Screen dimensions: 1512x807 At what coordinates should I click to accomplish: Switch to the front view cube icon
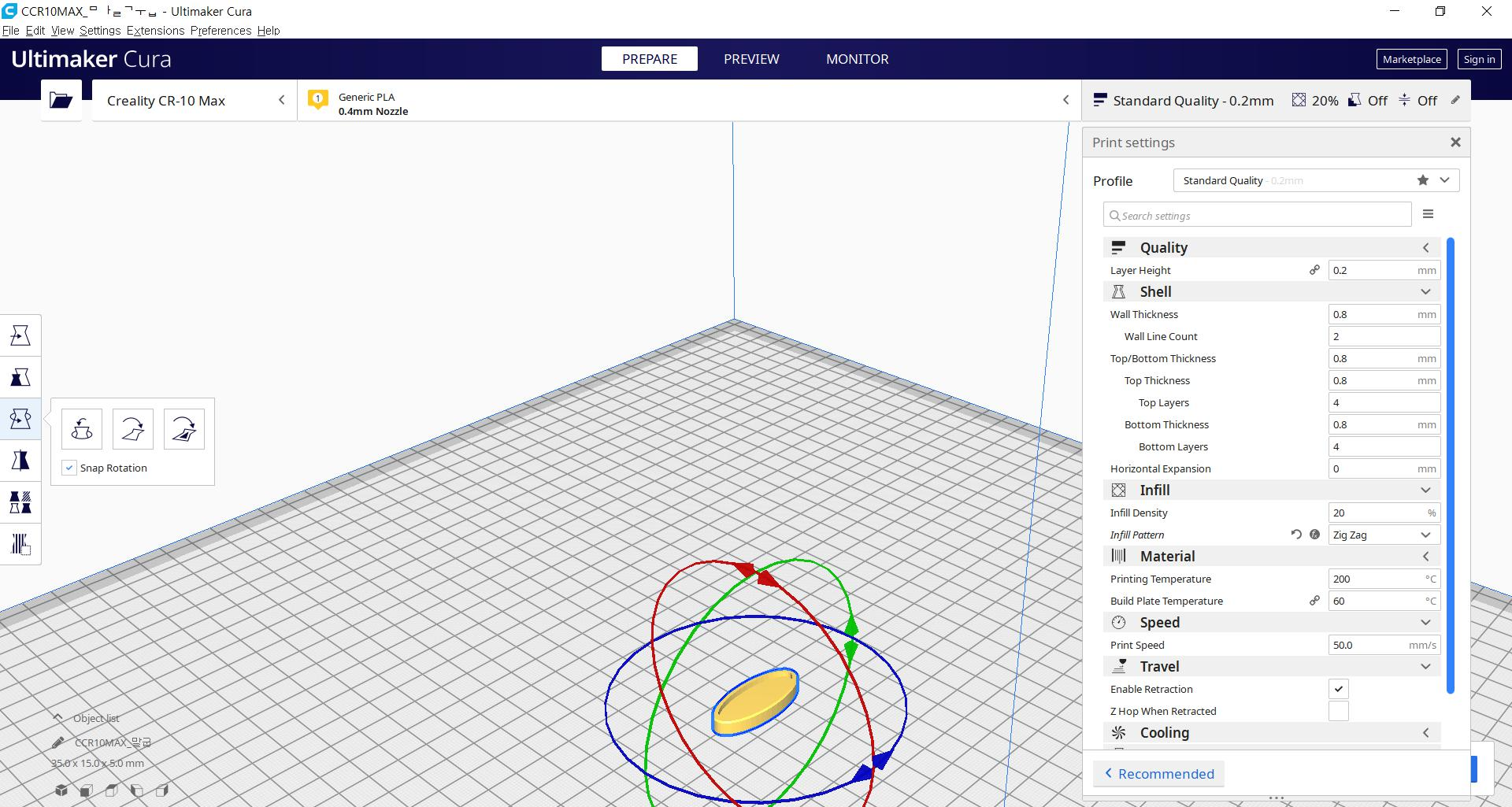[87, 790]
